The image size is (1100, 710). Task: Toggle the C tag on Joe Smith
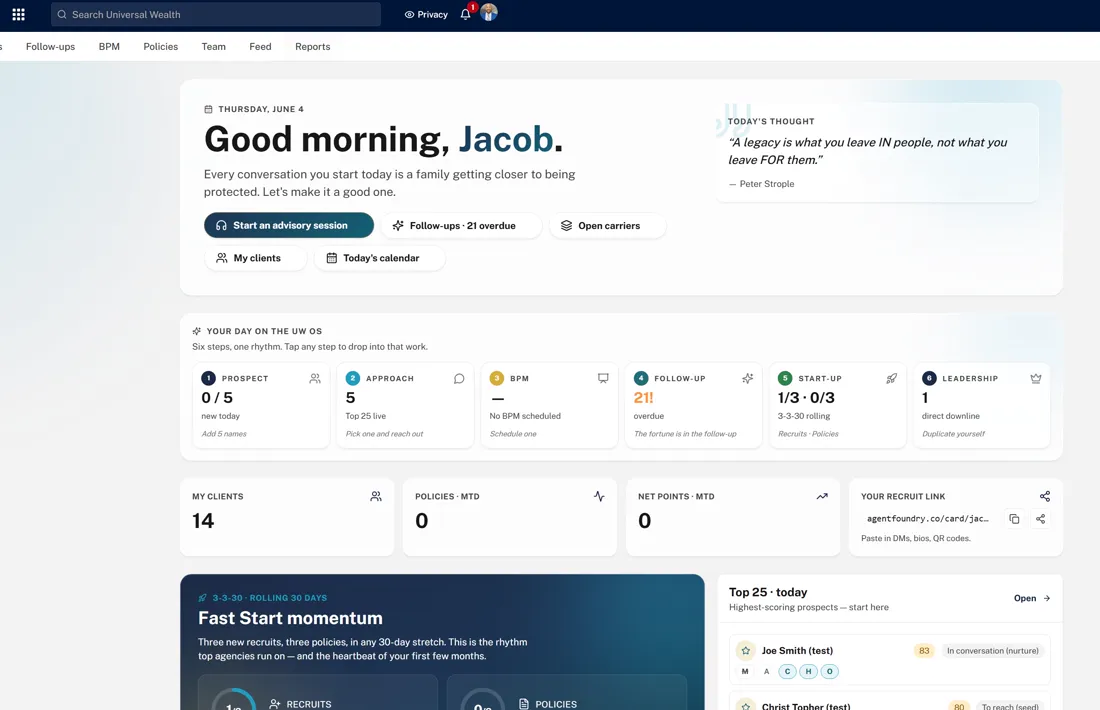pos(787,671)
